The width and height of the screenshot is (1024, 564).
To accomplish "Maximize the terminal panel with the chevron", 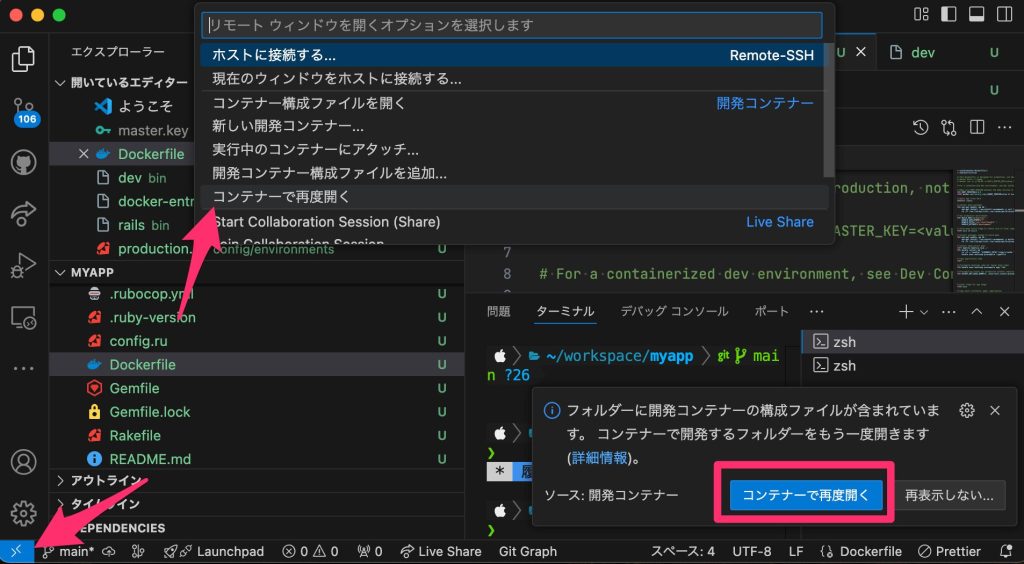I will tap(977, 312).
